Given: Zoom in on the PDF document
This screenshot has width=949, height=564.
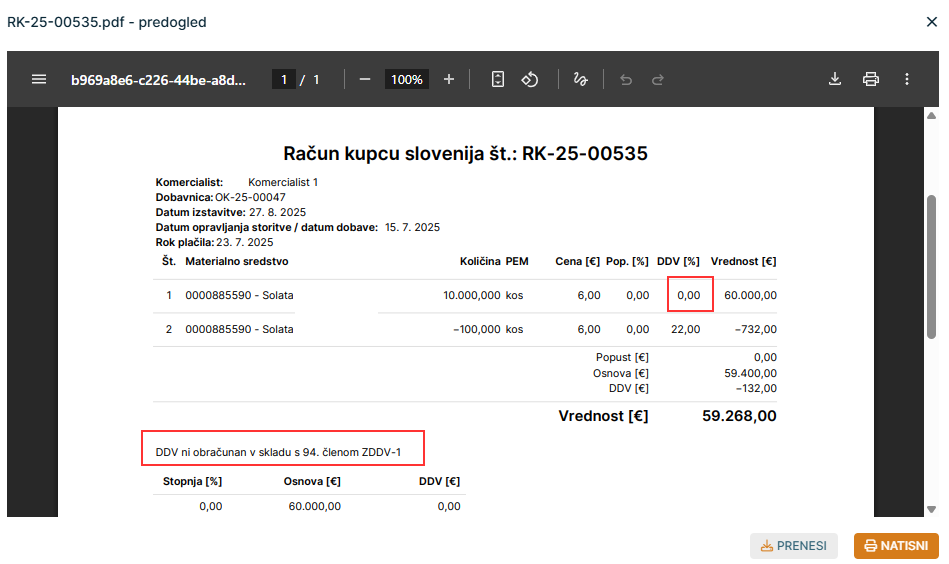Looking at the screenshot, I should pos(449,79).
